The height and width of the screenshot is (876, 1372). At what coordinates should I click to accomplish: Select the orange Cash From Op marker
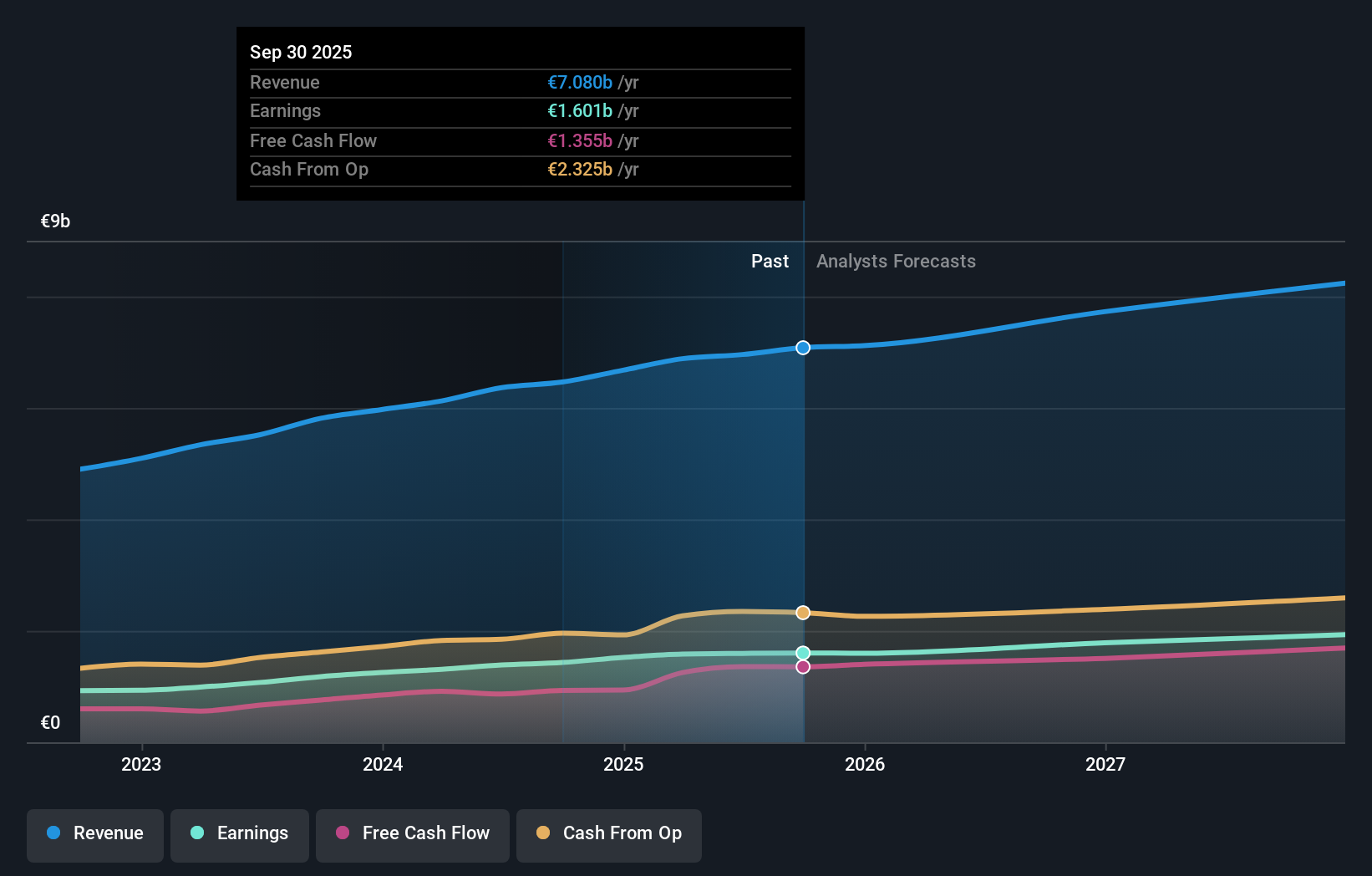coord(803,613)
